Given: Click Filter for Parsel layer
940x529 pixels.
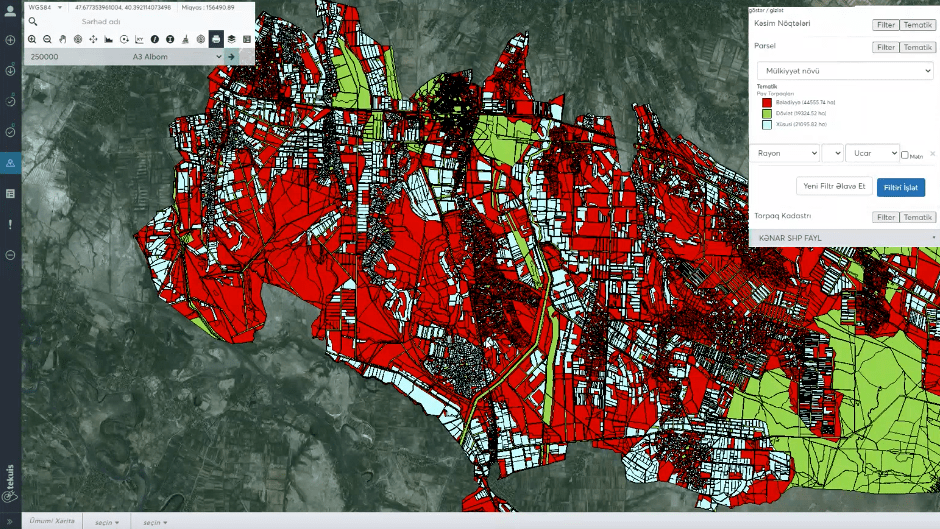Looking at the screenshot, I should [885, 47].
